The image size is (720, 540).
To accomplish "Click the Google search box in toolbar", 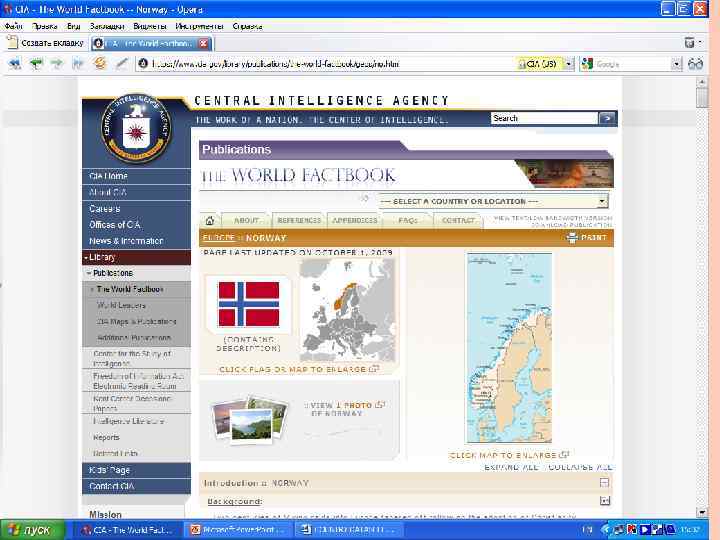I will 633,64.
